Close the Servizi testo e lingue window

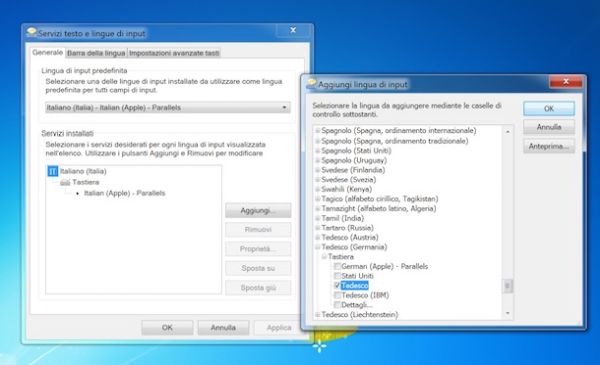pyautogui.click(x=293, y=30)
